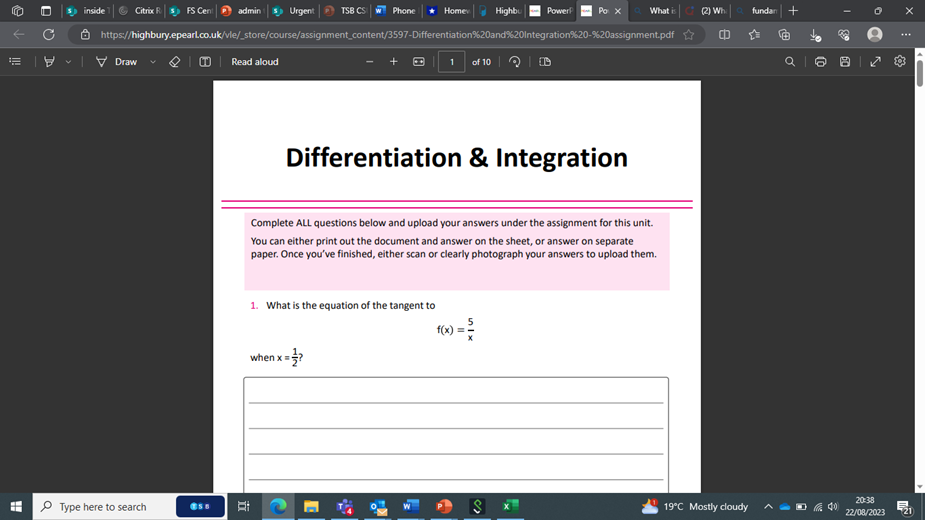The height and width of the screenshot is (520, 925).
Task: Open Task View on the taskbar
Action: point(243,506)
